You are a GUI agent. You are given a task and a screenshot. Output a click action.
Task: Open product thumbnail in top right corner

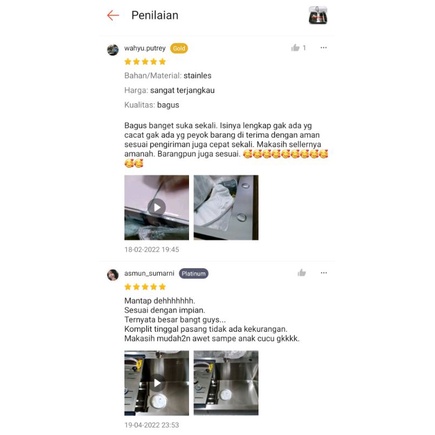318,15
